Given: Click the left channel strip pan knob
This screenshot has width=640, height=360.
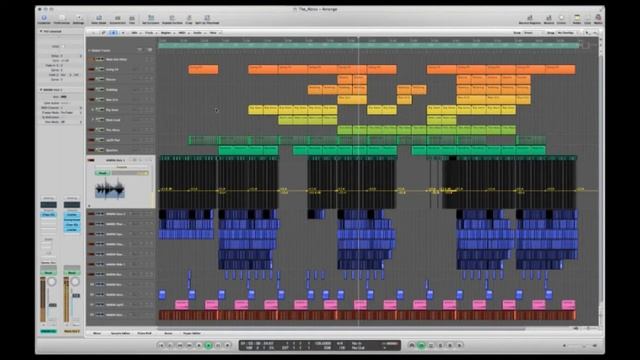Looking at the screenshot, I should point(52,282).
